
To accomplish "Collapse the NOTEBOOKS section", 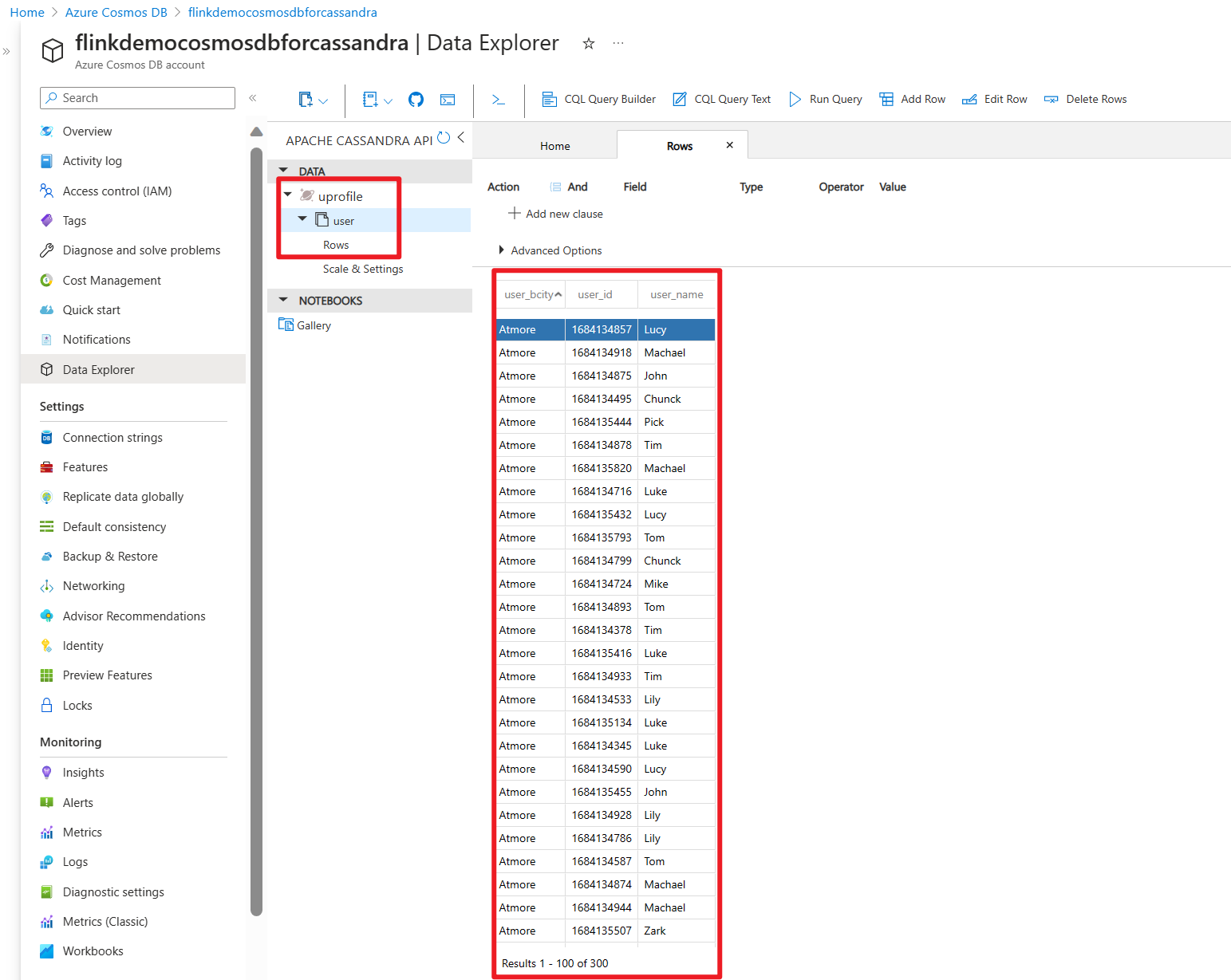I will pos(283,300).
